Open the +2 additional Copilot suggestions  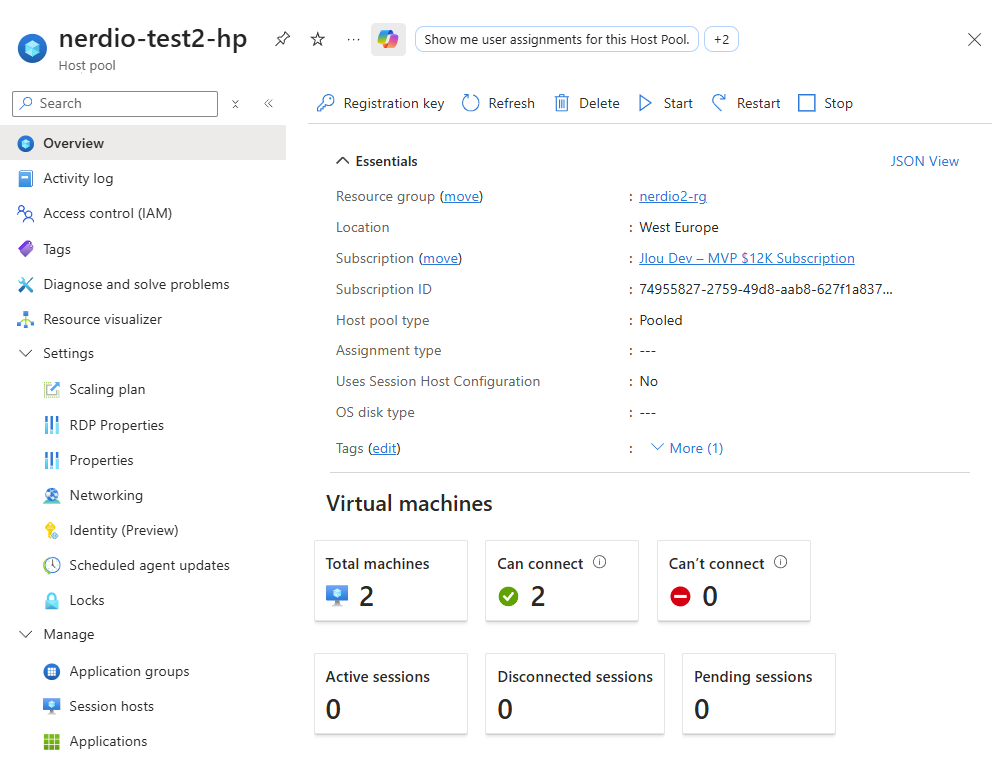pos(721,39)
